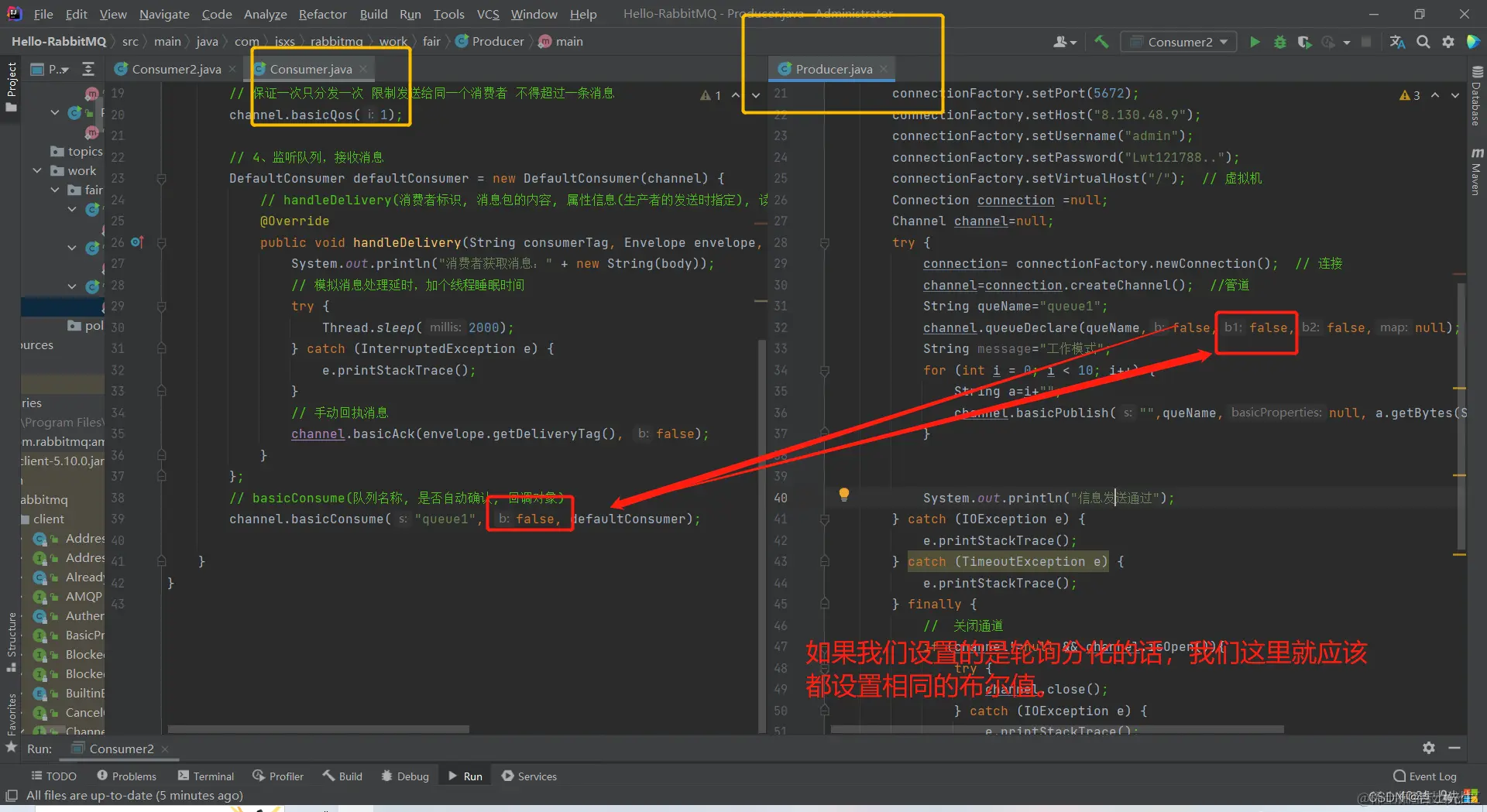The width and height of the screenshot is (1487, 812).
Task: Open the Translate icon in the toolbar
Action: tap(1397, 42)
